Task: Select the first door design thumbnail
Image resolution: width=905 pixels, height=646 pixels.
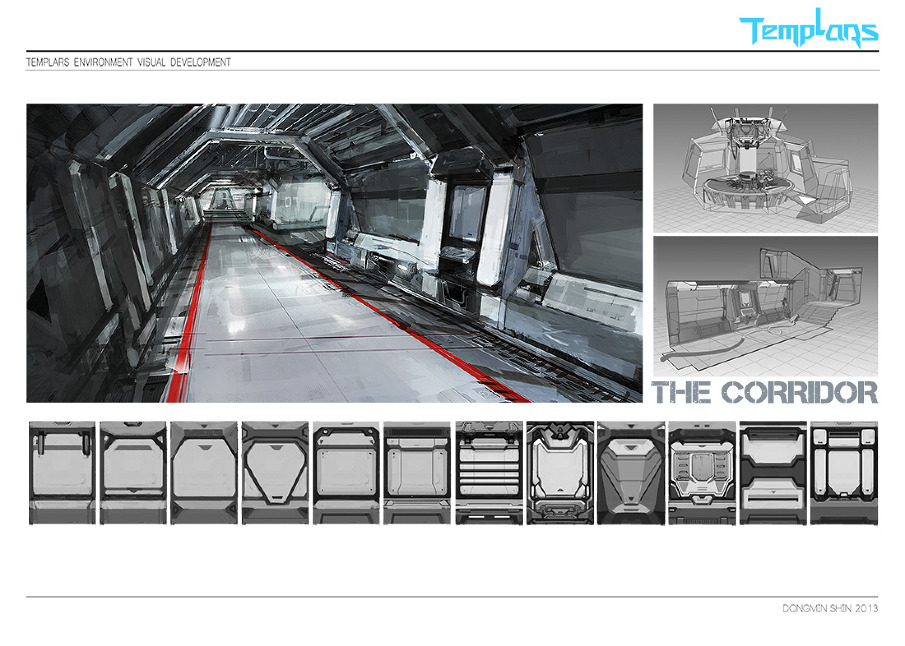Action: coord(62,472)
